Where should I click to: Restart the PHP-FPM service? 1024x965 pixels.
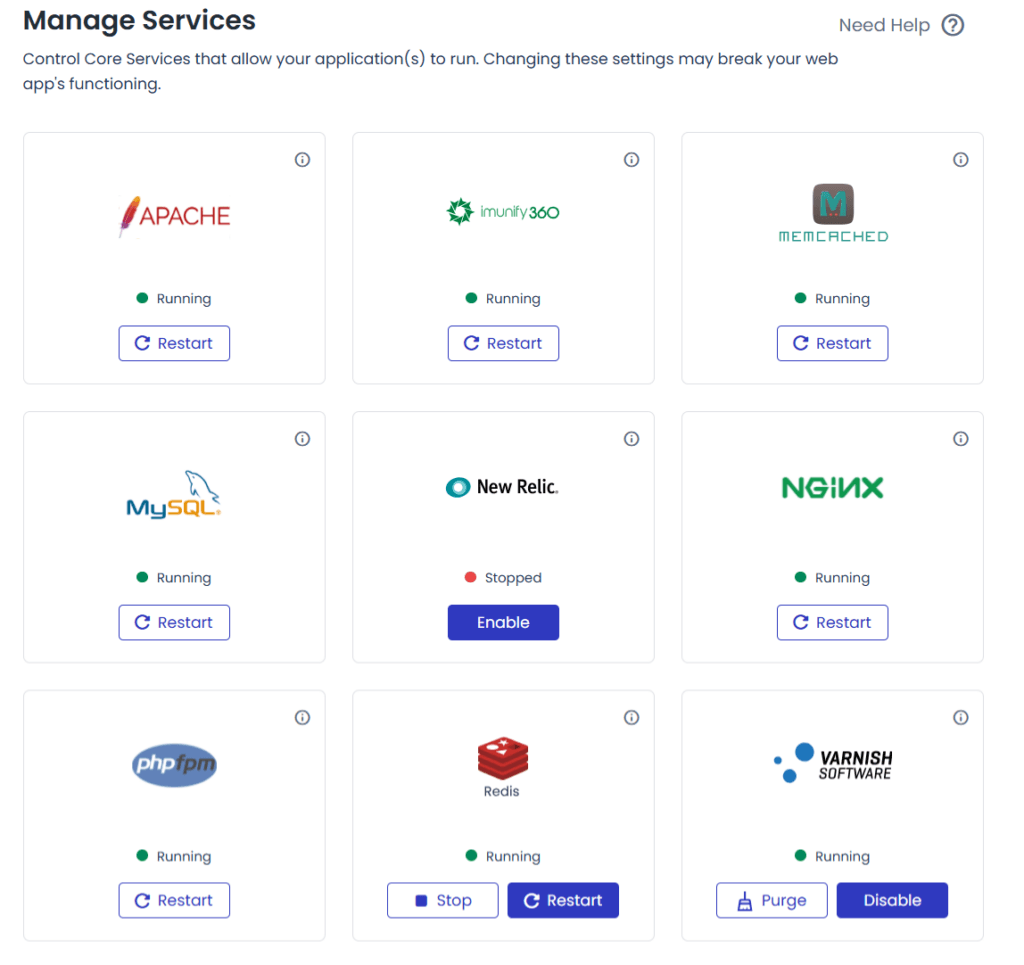tap(174, 900)
